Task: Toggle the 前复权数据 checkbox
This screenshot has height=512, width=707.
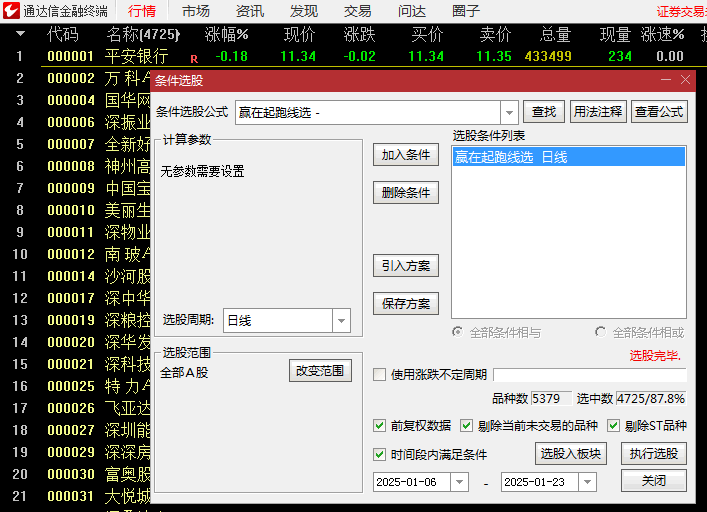Action: pos(380,425)
